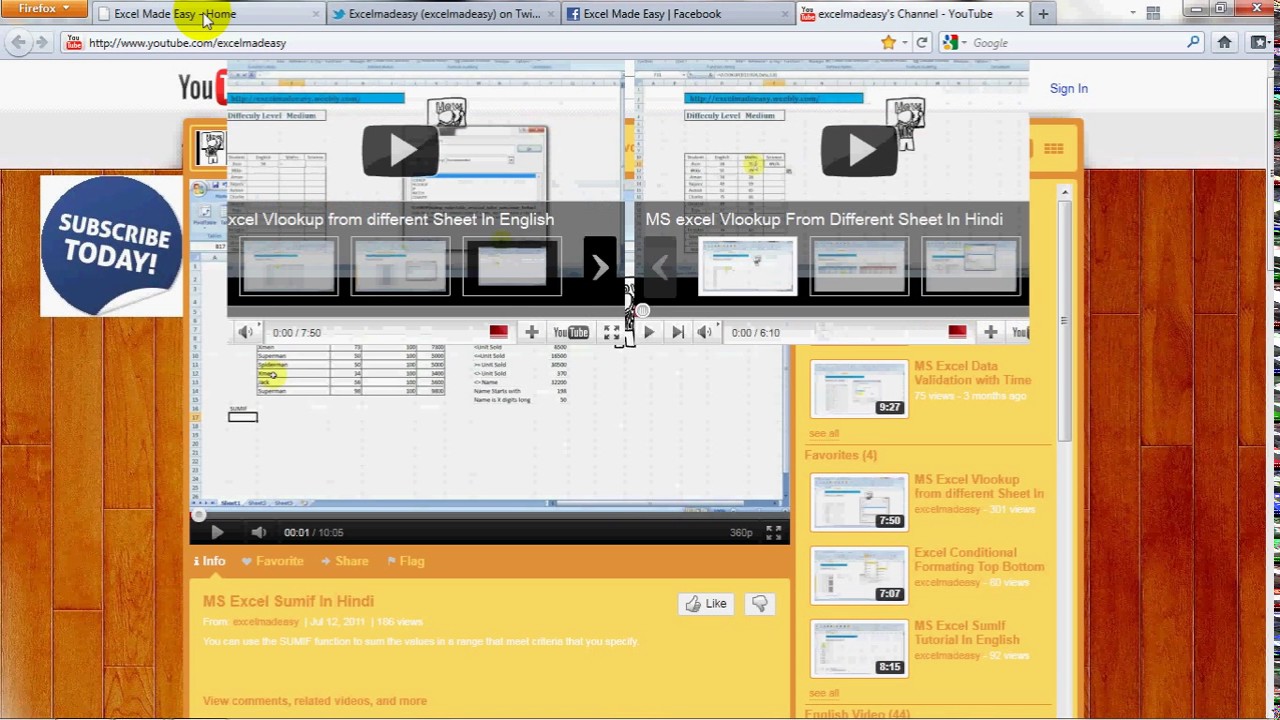The height and width of the screenshot is (720, 1280).
Task: Click Share under the video
Action: tap(343, 561)
